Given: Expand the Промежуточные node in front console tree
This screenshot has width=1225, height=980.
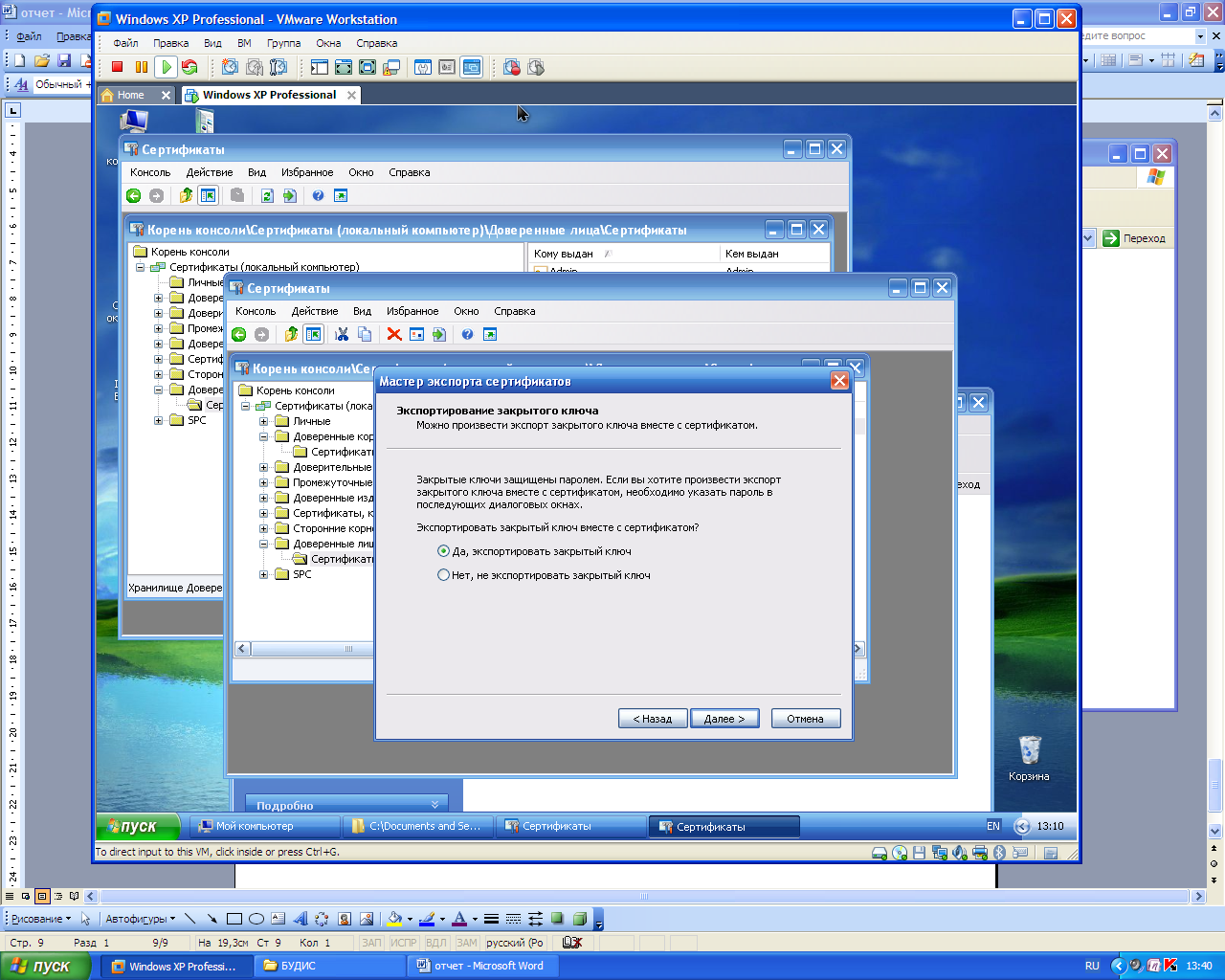Looking at the screenshot, I should [x=263, y=482].
